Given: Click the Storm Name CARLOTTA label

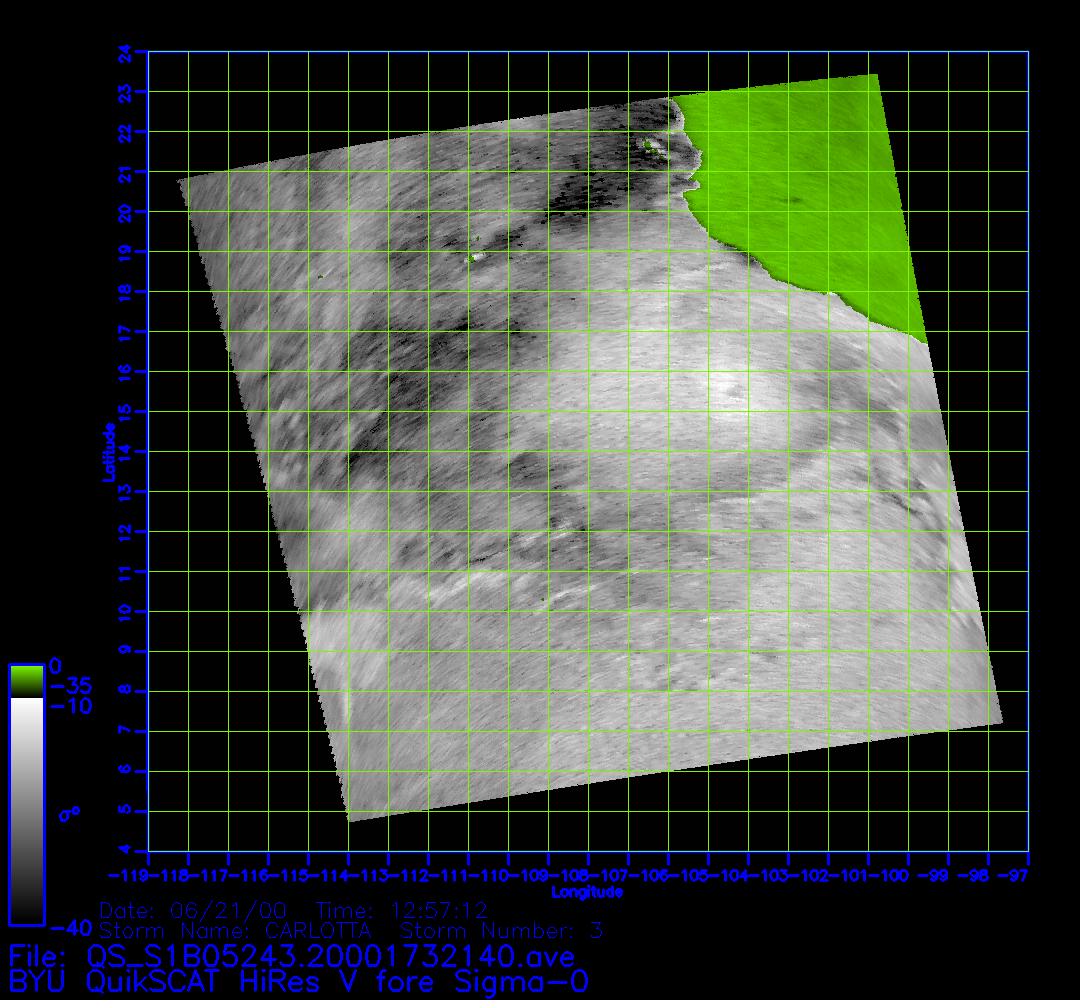Looking at the screenshot, I should click(x=236, y=931).
